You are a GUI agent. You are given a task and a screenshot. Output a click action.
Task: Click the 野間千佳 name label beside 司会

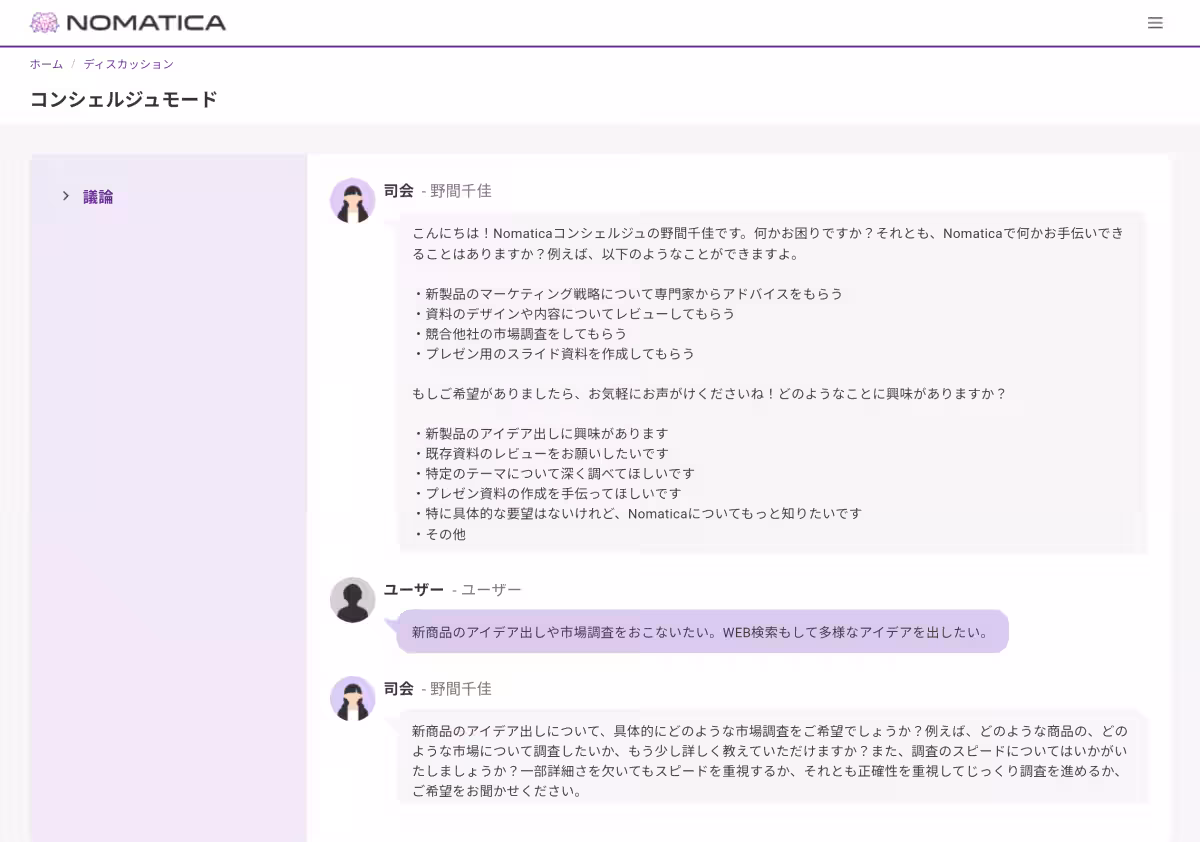pyautogui.click(x=460, y=190)
